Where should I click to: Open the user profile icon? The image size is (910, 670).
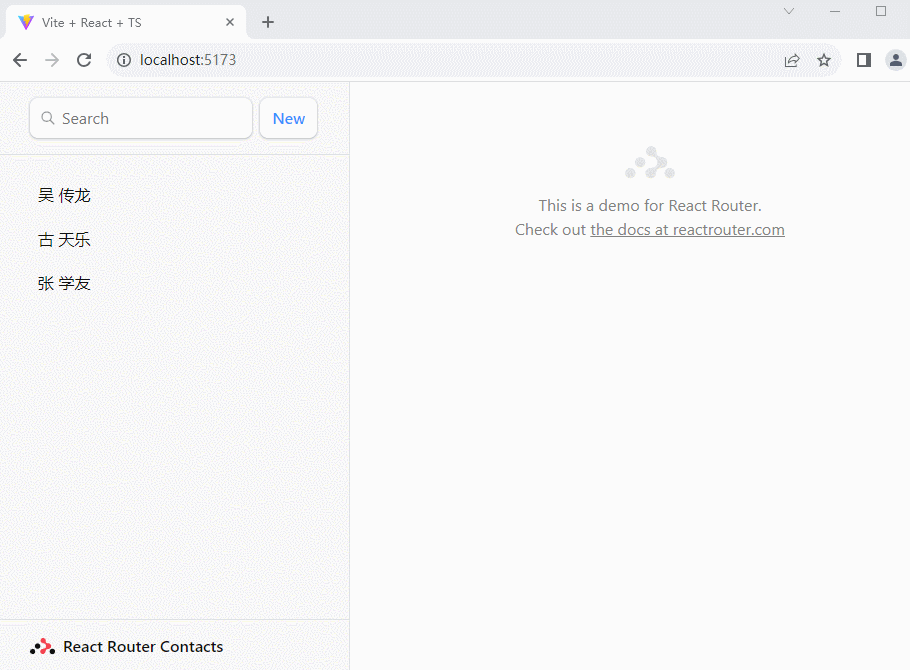[895, 60]
